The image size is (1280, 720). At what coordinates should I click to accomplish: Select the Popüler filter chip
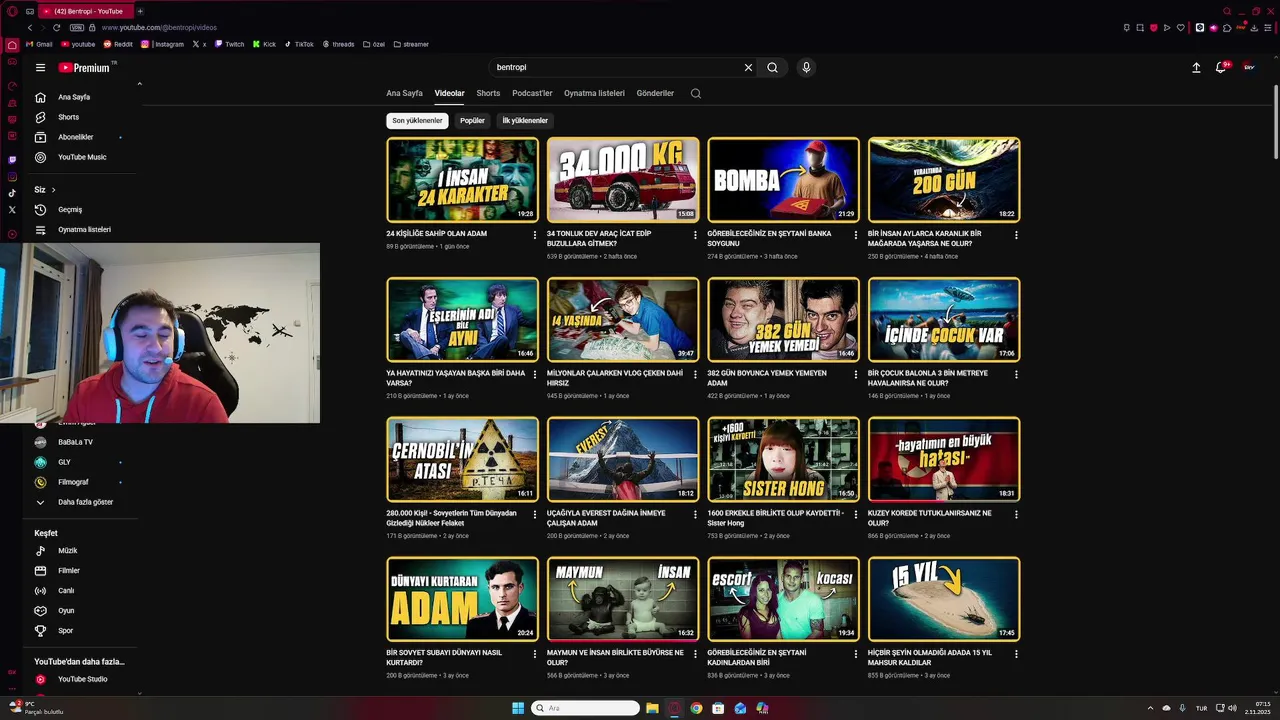[x=472, y=121]
